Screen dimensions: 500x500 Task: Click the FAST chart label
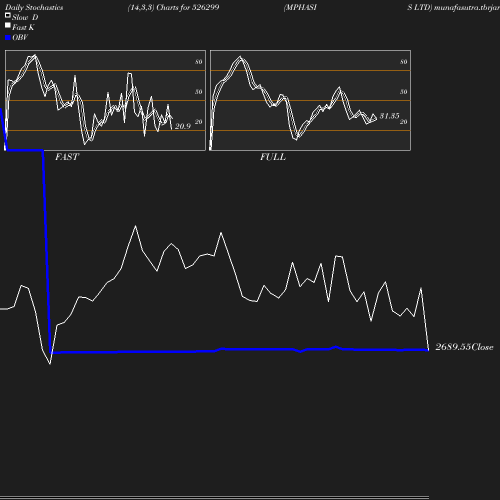click(67, 157)
